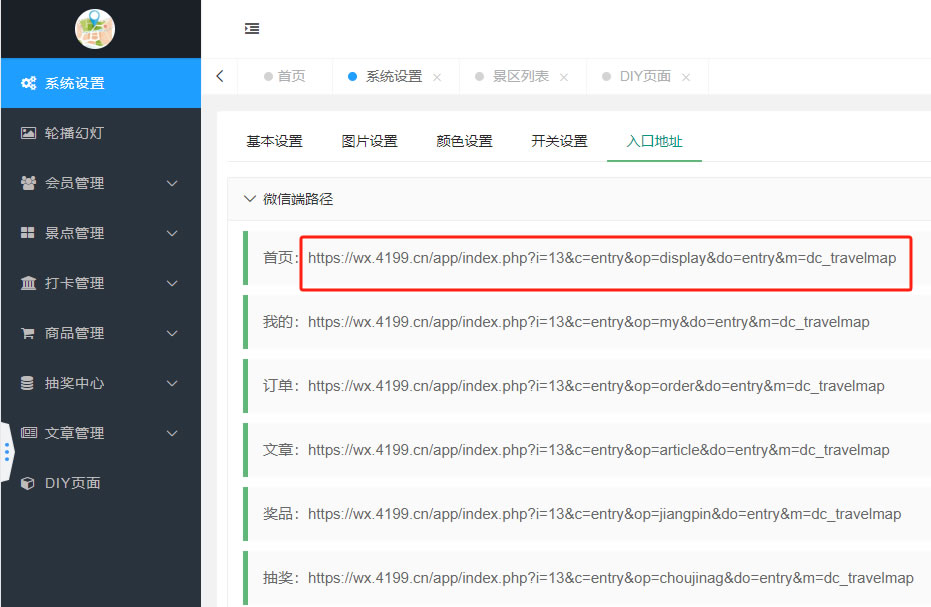Click the 文章 op=article entry URL
This screenshot has width=931, height=607.
pos(598,450)
